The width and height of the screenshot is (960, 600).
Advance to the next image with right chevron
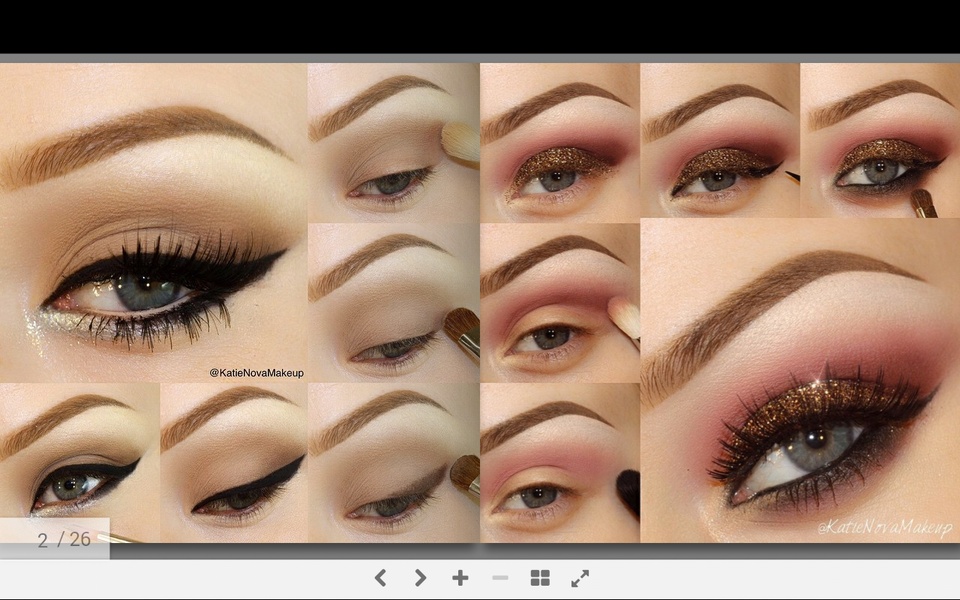pos(420,577)
